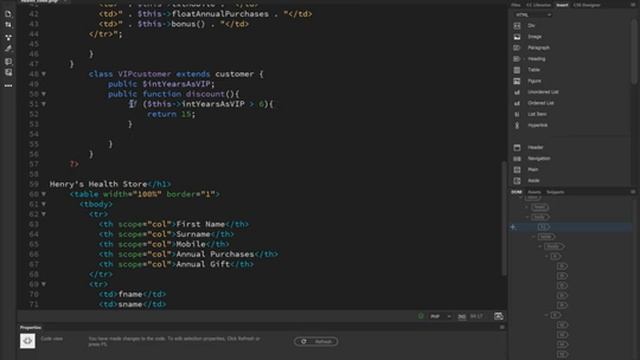
Task: Click 'Annual Purchases' text on line 66
Action: pyautogui.click(x=215, y=254)
